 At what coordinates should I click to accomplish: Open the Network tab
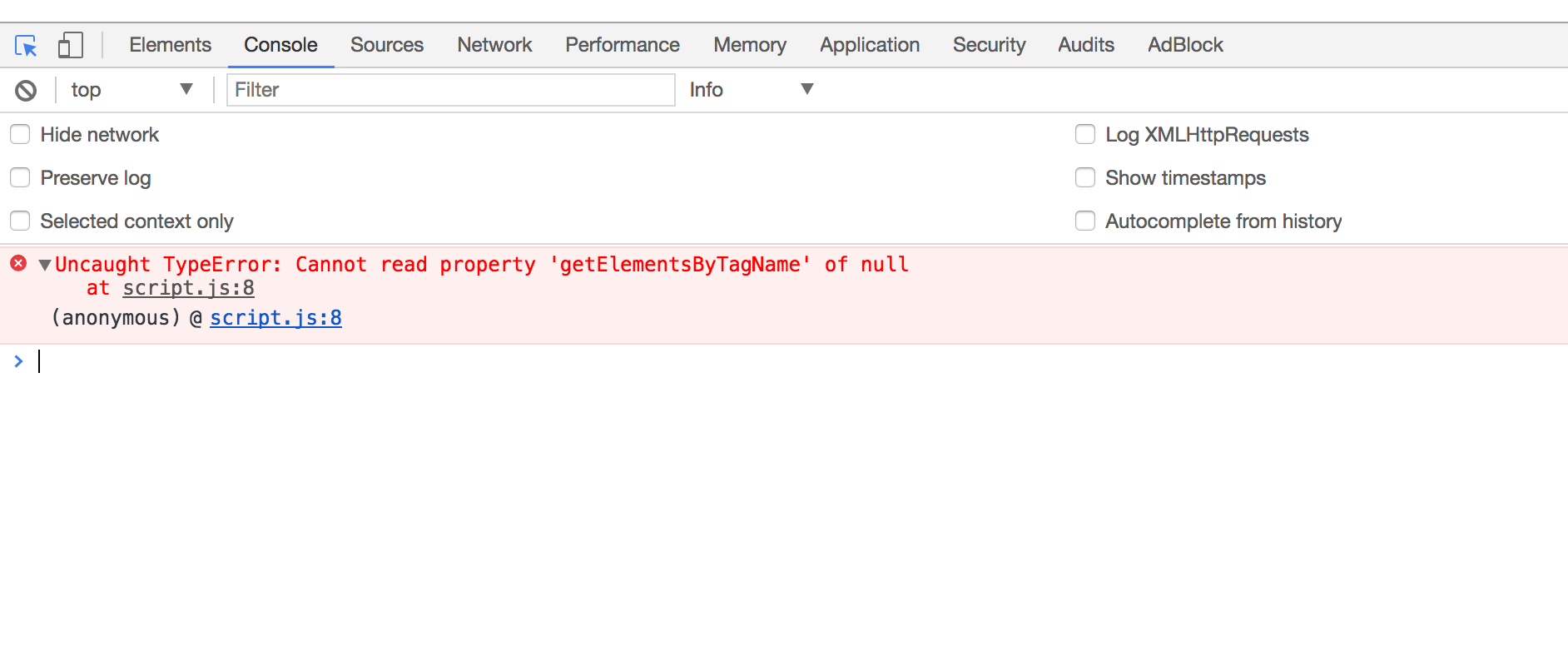[494, 45]
